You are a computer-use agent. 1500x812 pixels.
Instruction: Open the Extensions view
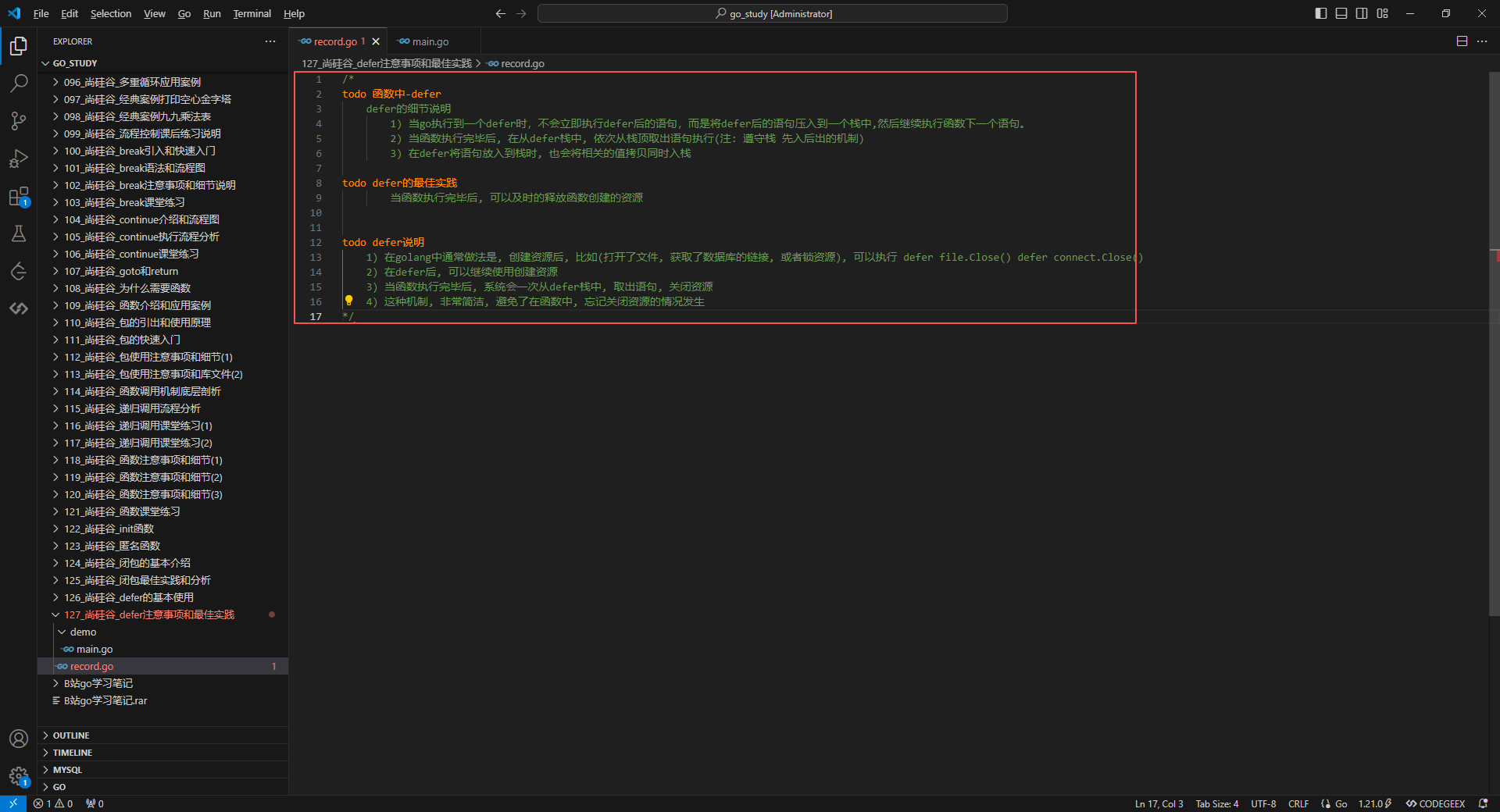19,196
